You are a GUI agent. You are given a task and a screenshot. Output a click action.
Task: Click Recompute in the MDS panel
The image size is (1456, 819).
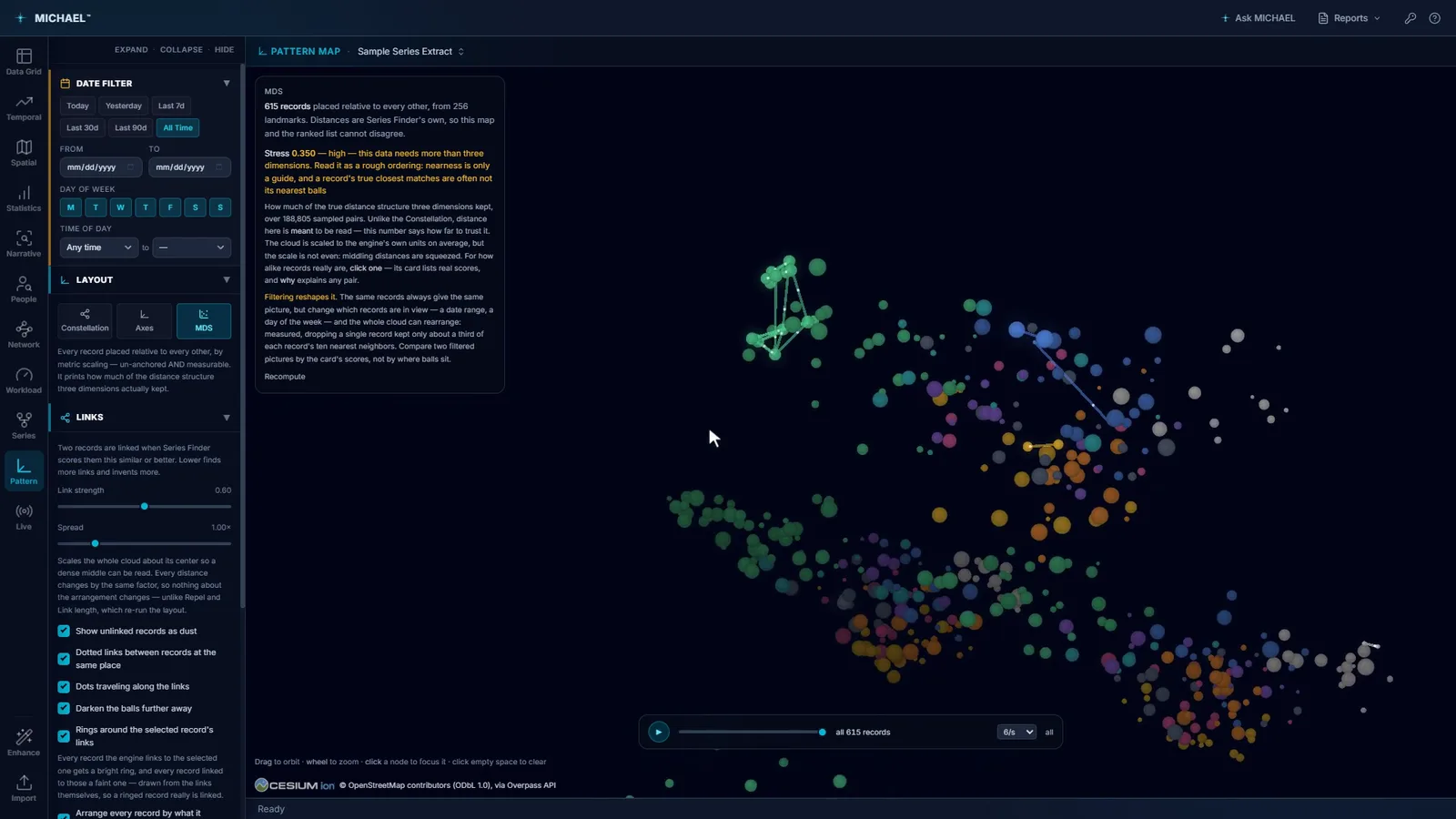285,377
